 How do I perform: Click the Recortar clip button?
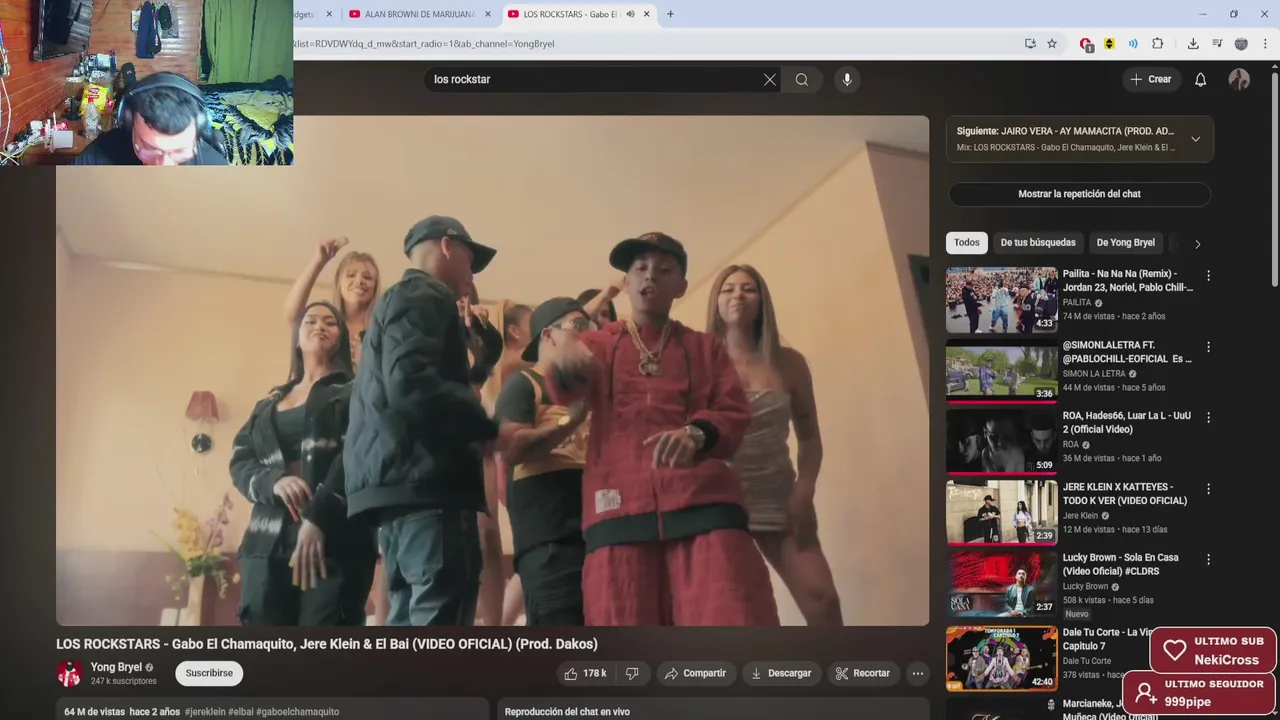click(x=863, y=673)
